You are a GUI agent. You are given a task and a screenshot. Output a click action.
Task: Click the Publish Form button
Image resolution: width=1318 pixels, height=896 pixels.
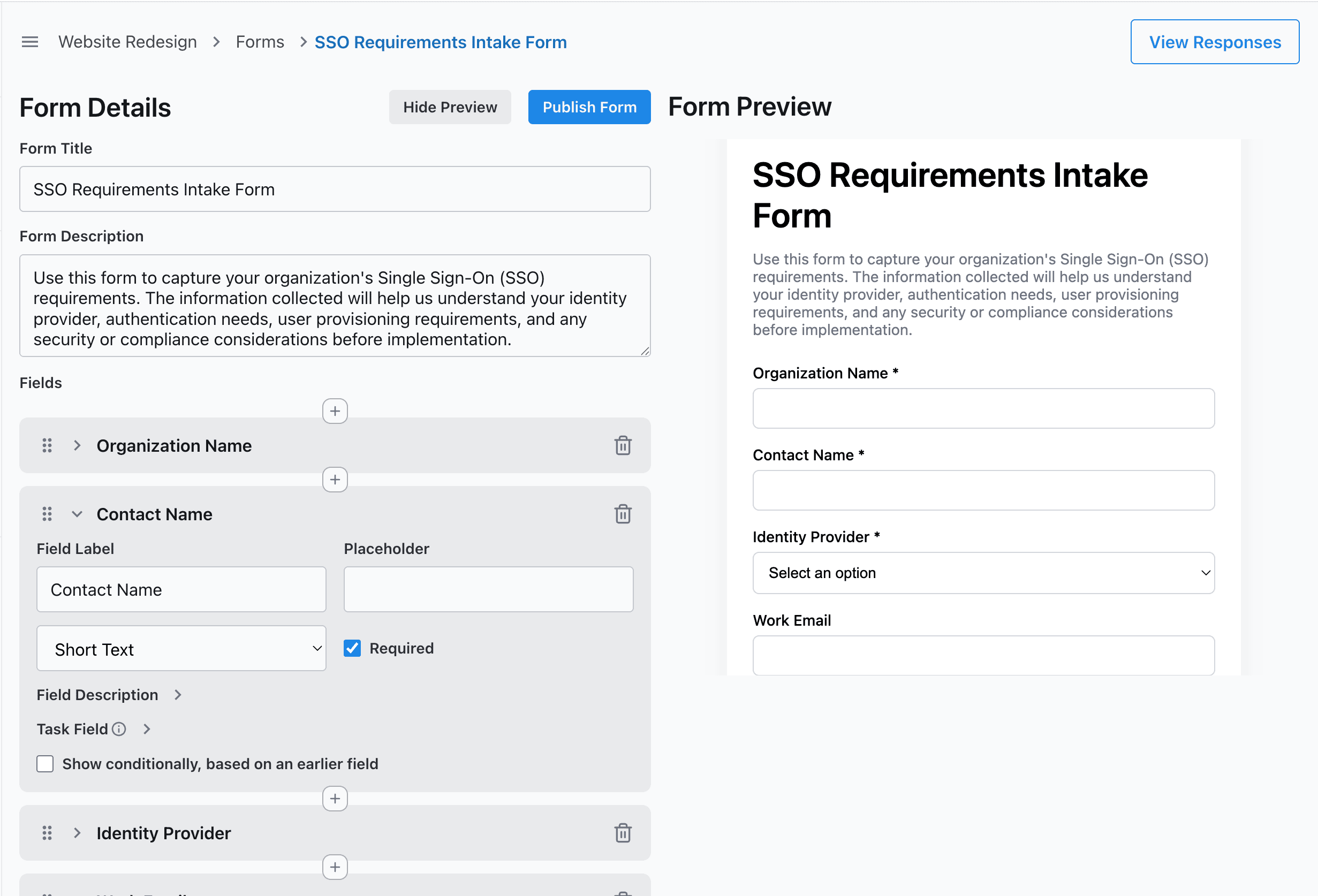pyautogui.click(x=589, y=107)
